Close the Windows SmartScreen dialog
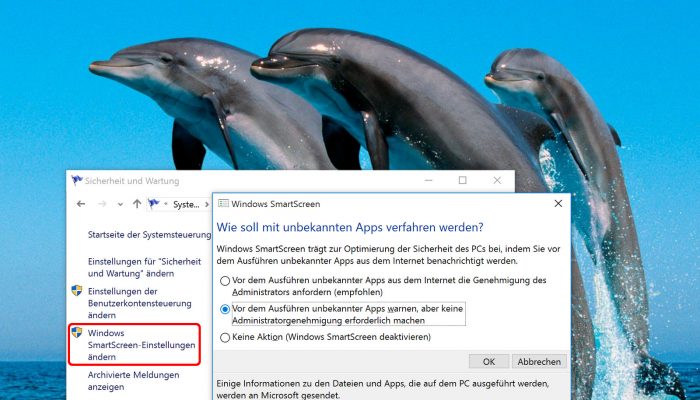The width and height of the screenshot is (700, 400). pyautogui.click(x=558, y=204)
